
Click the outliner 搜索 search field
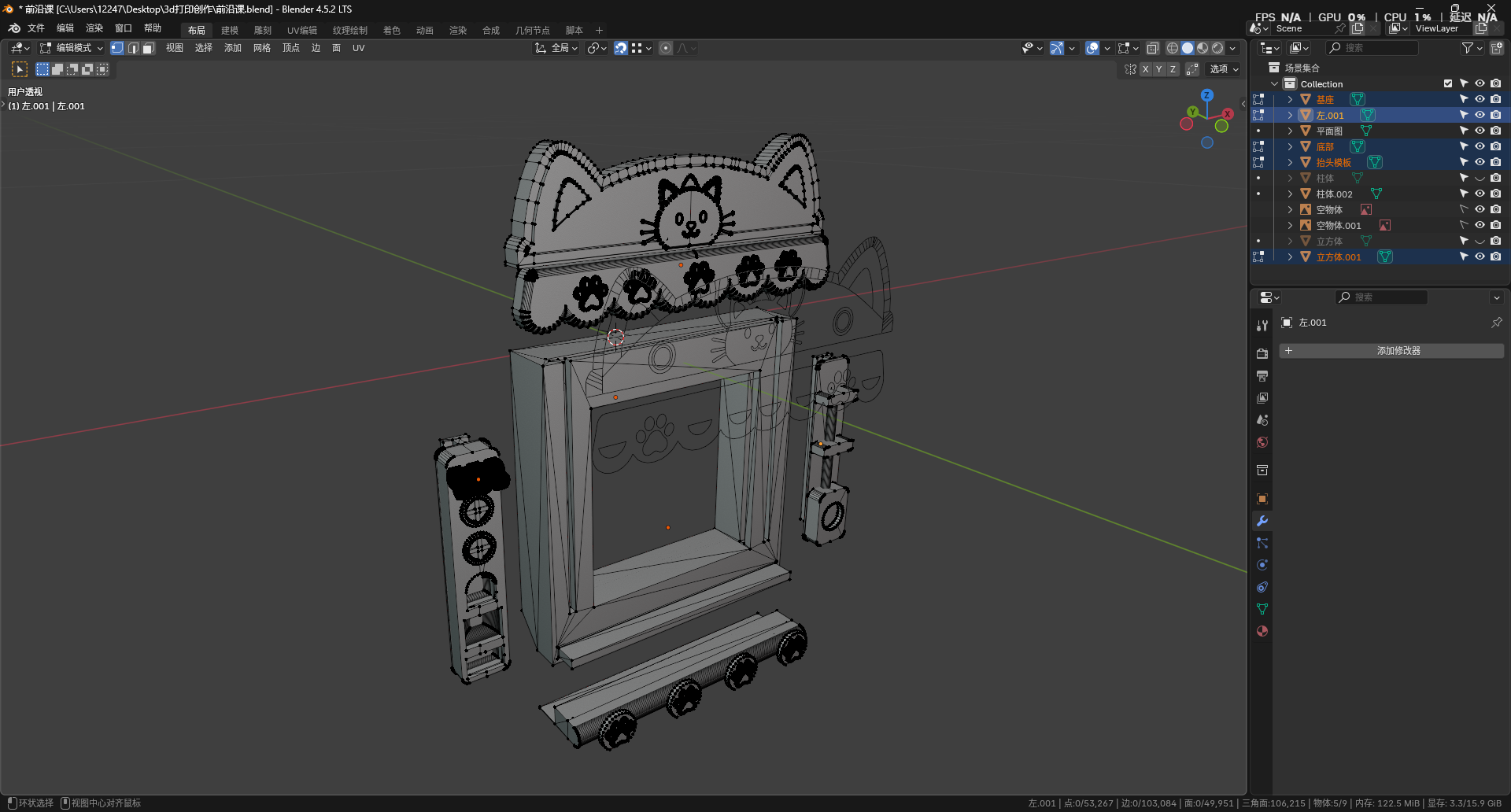[x=1372, y=48]
